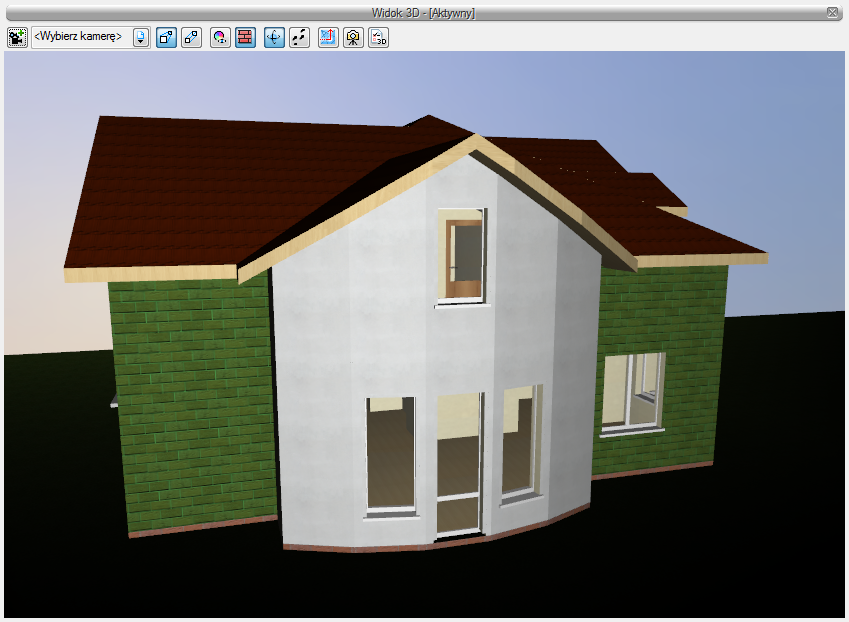The image size is (849, 622).
Task: Click the plan with red arrow icon
Action: 328,37
